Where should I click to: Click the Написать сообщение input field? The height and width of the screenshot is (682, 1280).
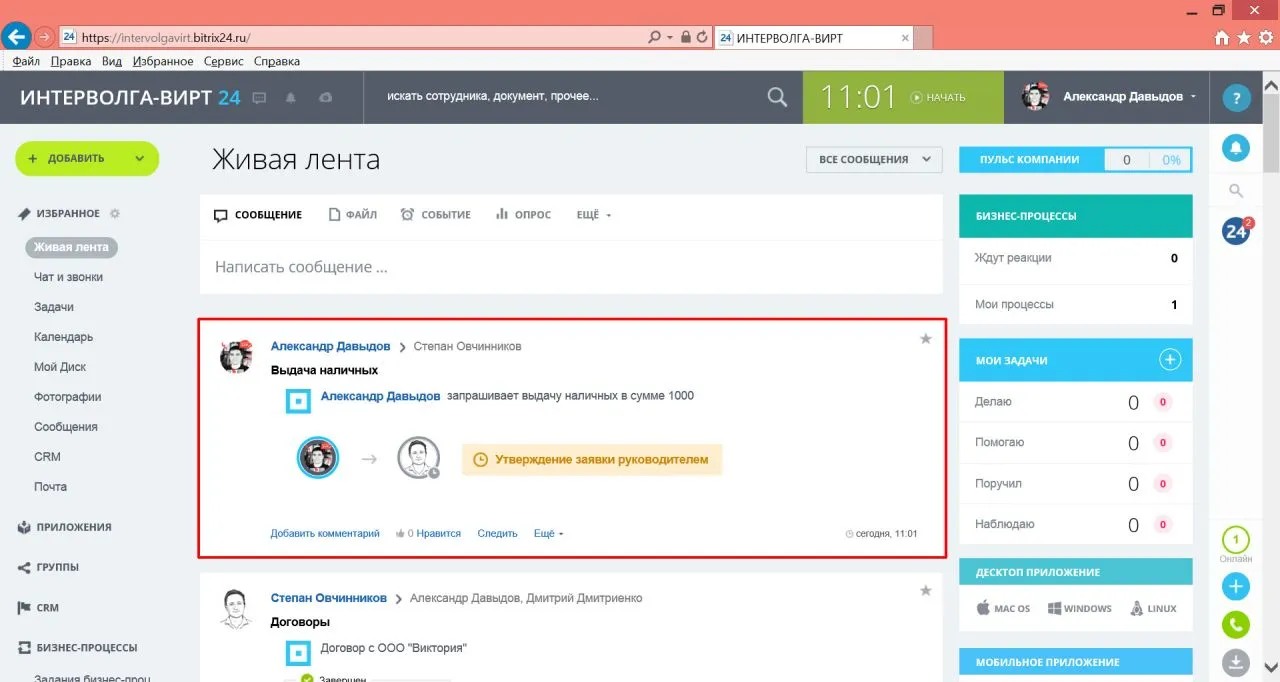tap(571, 267)
